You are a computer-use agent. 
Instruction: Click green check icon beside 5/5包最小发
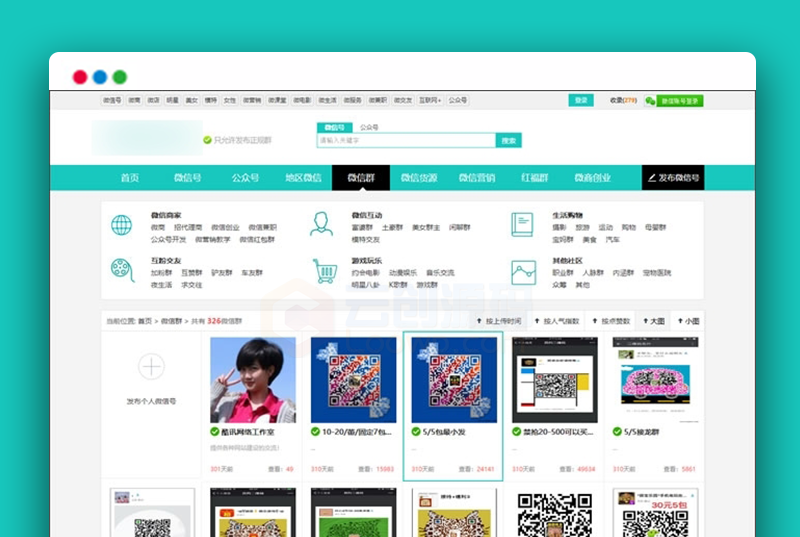click(x=416, y=431)
